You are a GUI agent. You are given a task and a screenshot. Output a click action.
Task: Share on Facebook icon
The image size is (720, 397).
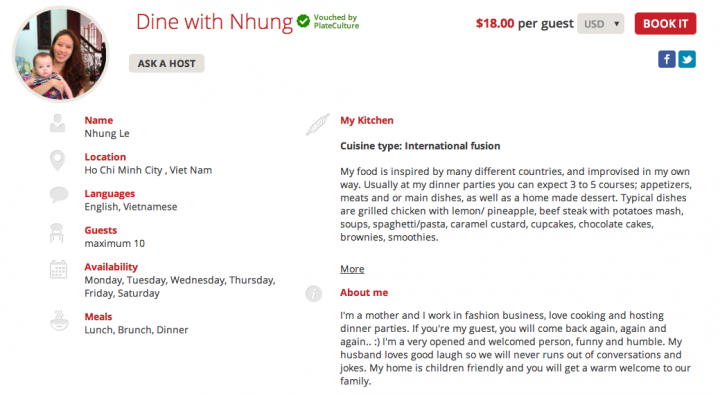(666, 59)
